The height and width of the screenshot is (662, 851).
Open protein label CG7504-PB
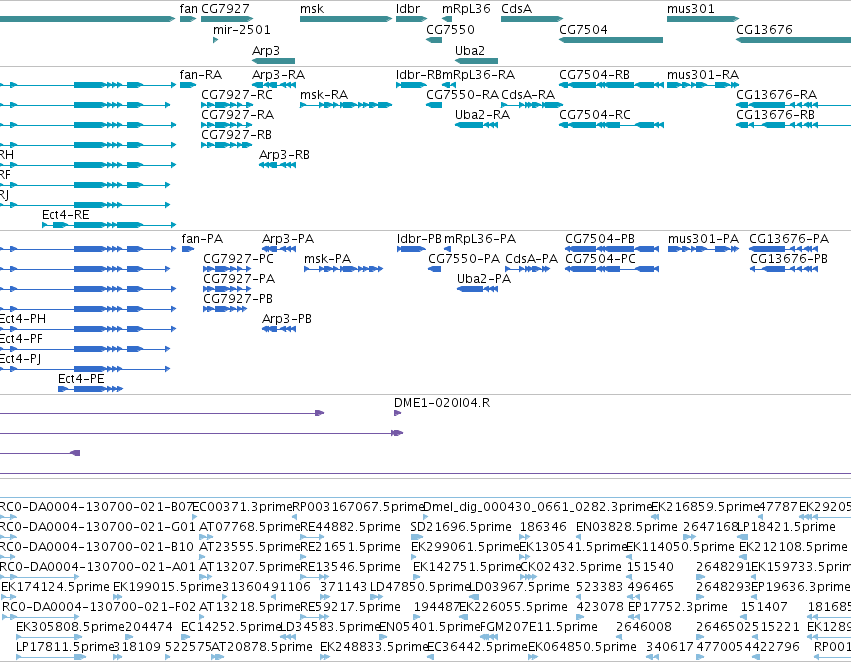point(600,239)
